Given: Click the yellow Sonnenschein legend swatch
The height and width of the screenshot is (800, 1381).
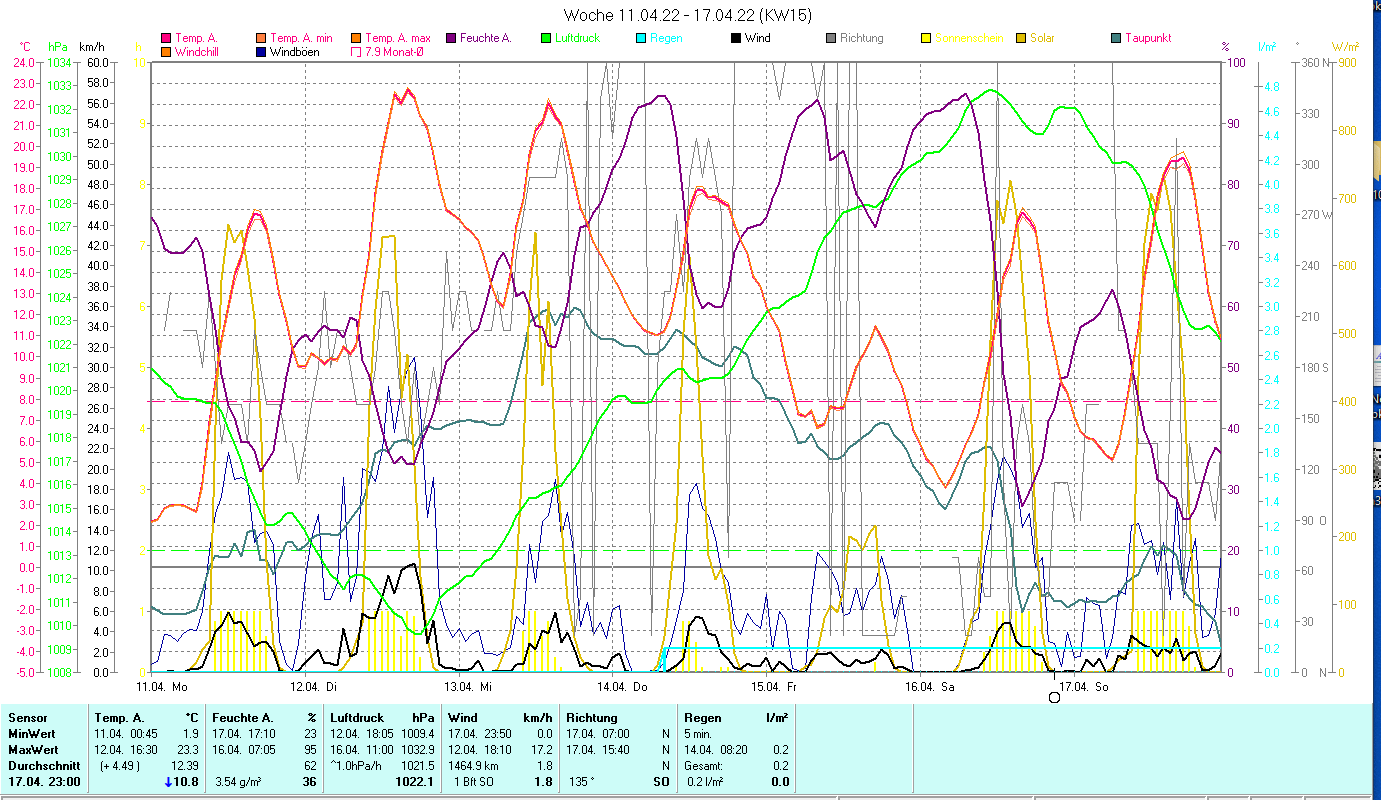Looking at the screenshot, I should click(926, 38).
